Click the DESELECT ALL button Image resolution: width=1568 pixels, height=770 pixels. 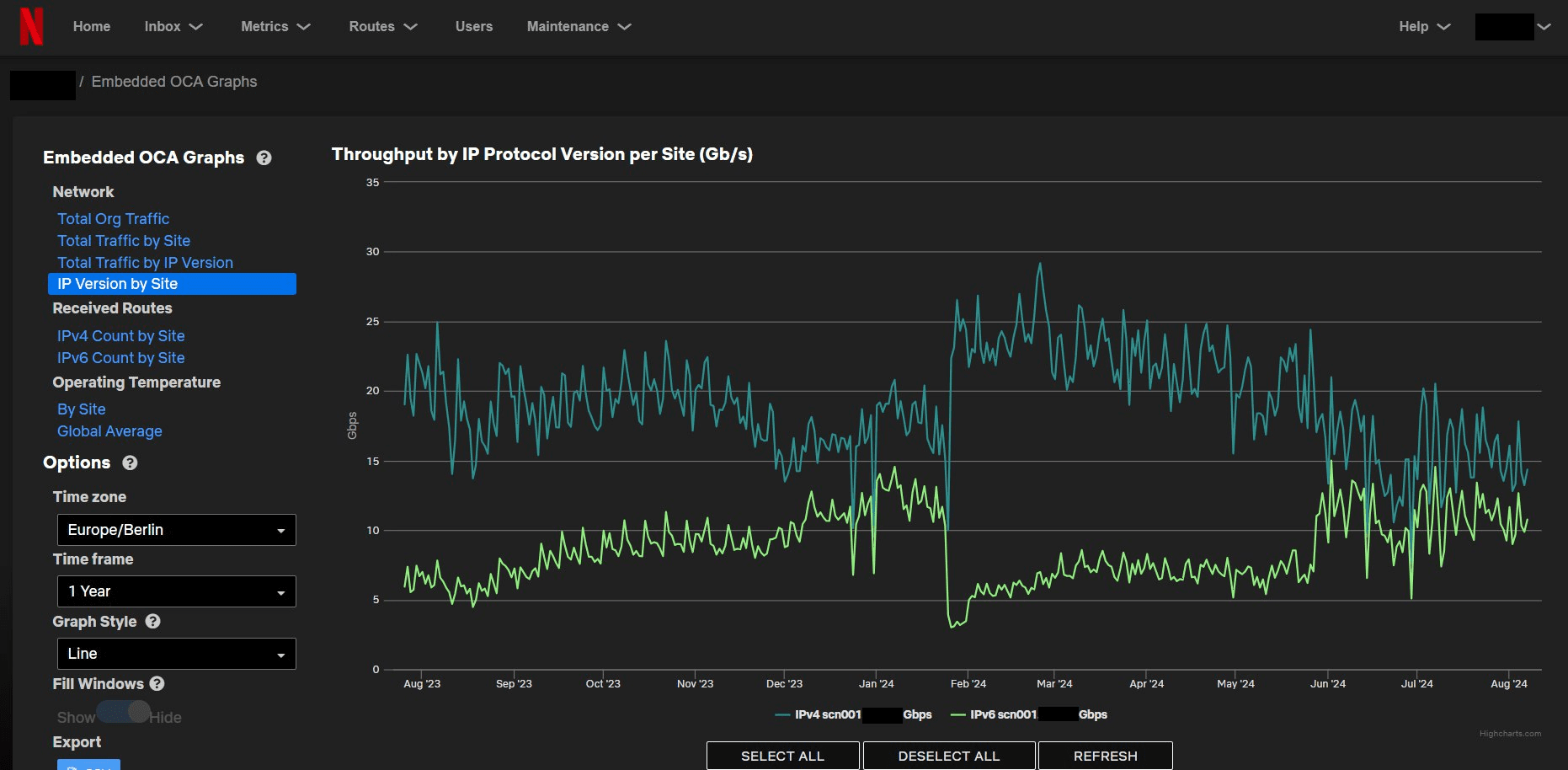point(949,756)
